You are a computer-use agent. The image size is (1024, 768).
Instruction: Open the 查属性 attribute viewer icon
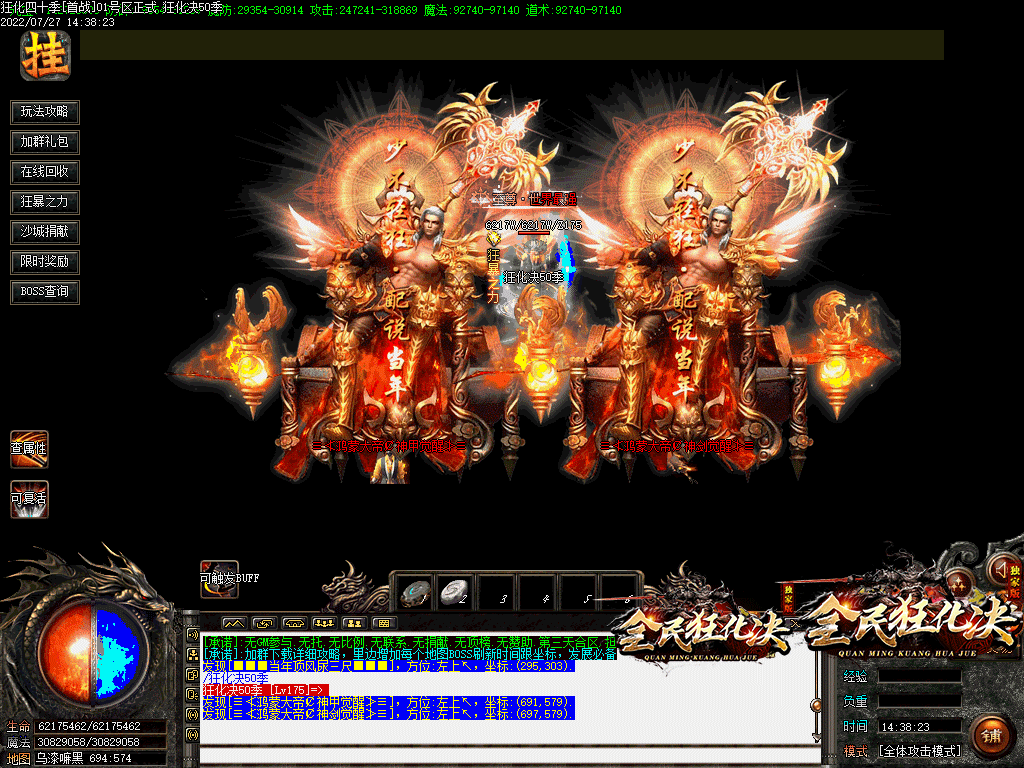pyautogui.click(x=29, y=449)
